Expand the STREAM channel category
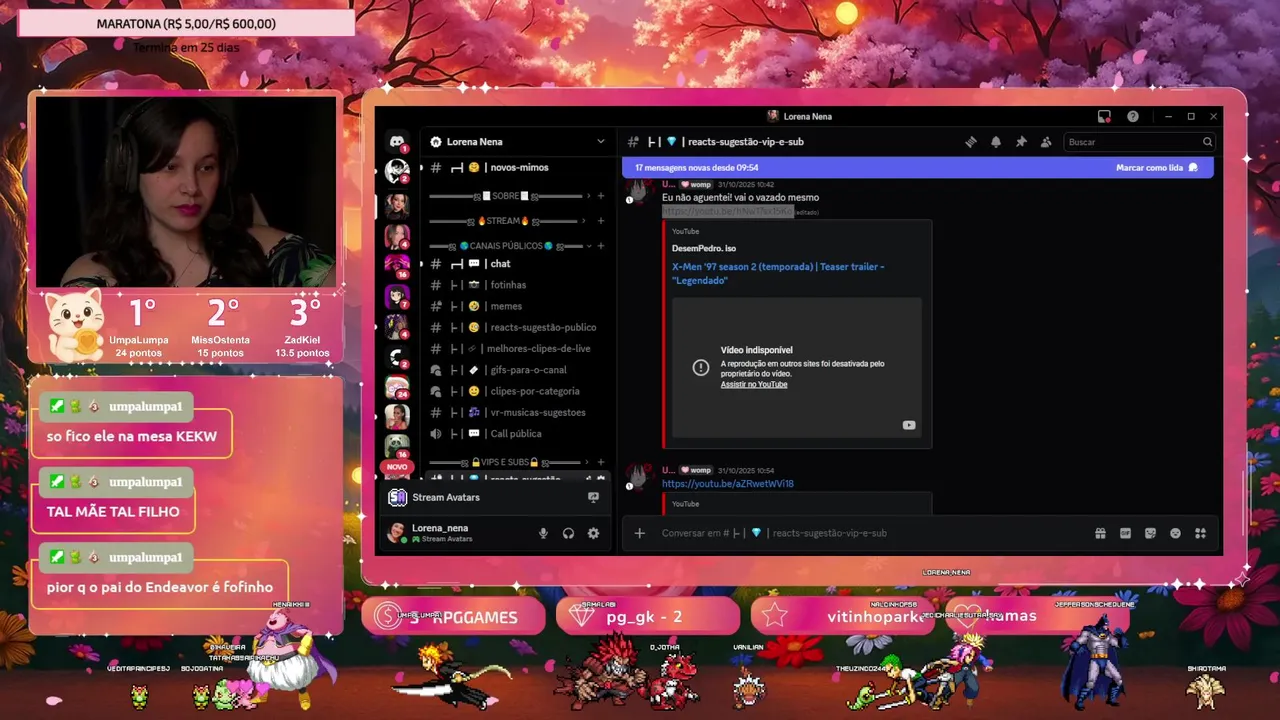Viewport: 1280px width, 720px height. 508,221
